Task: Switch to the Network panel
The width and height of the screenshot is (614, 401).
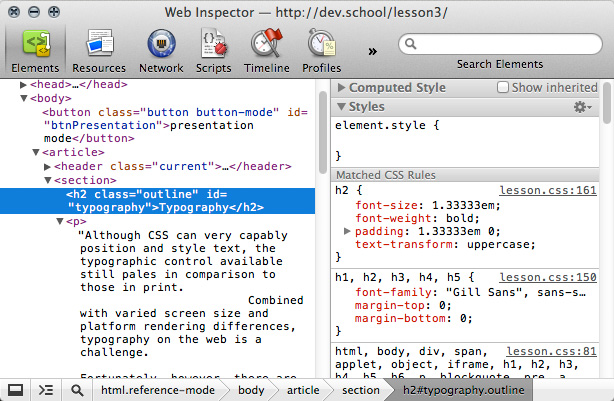Action: click(161, 51)
